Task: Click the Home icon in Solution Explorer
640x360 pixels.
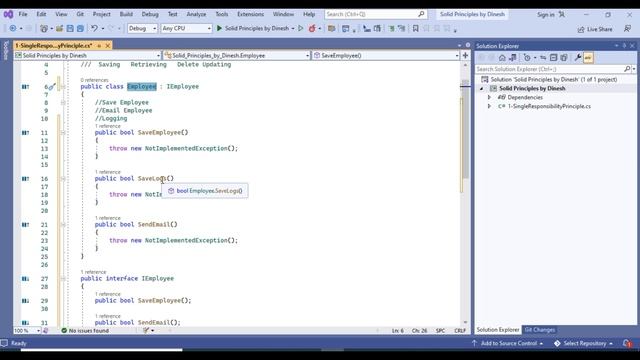Action: 502,58
